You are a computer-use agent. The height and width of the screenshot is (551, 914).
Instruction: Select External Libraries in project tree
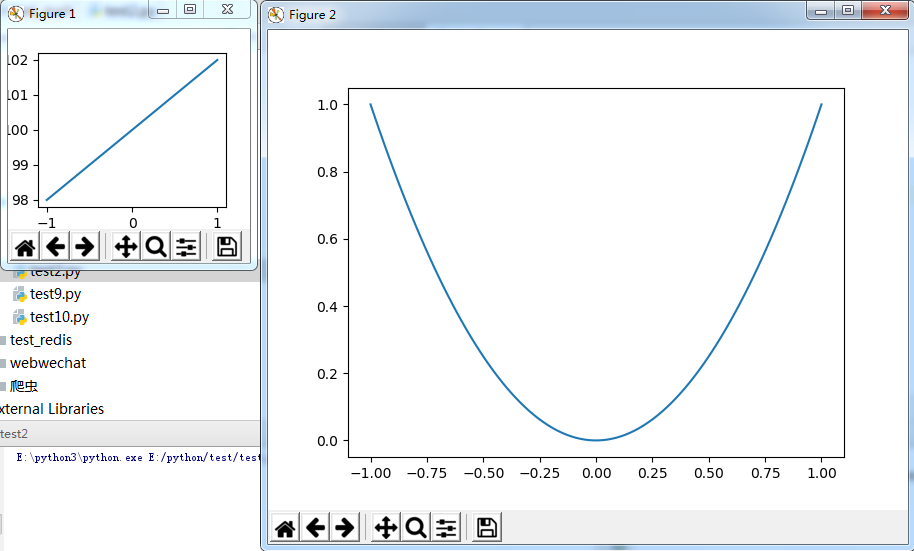click(51, 409)
